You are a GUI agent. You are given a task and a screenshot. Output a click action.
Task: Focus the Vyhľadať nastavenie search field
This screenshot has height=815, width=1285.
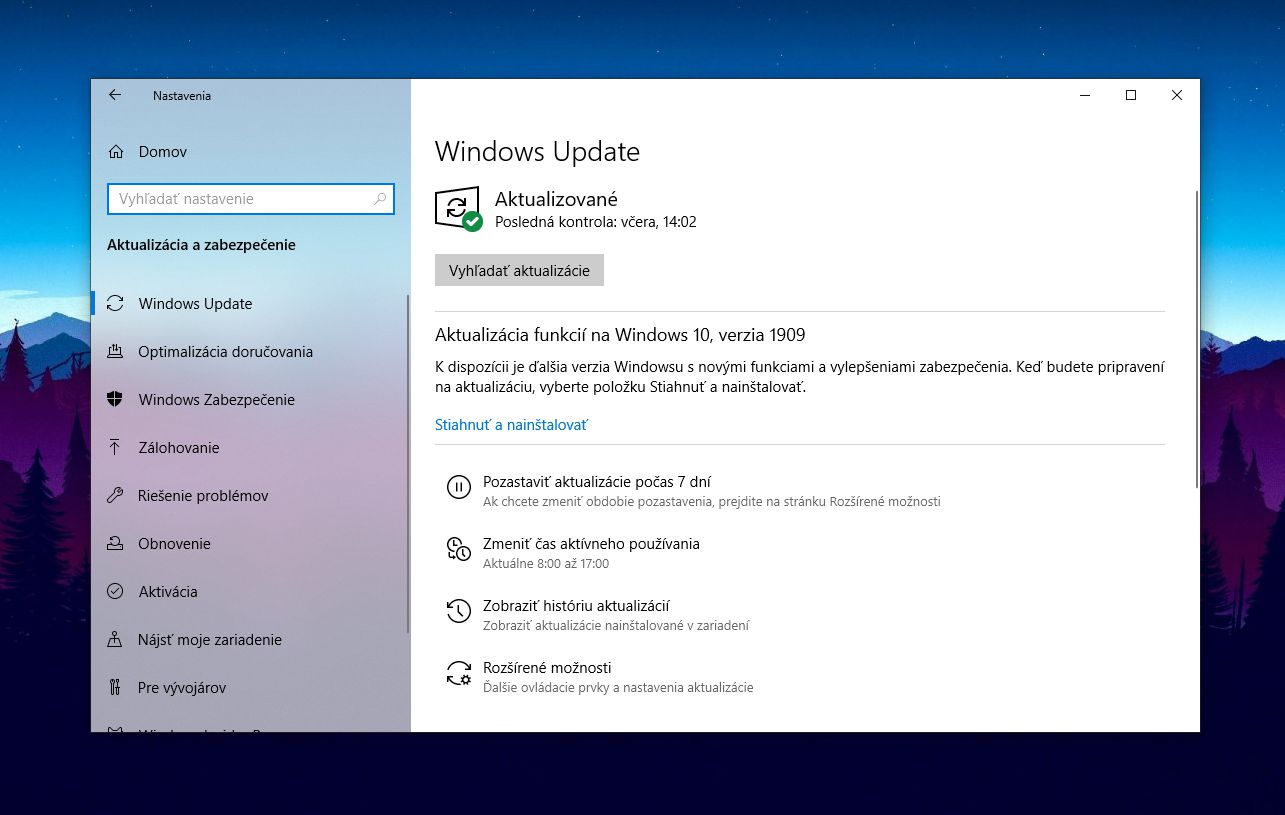250,199
